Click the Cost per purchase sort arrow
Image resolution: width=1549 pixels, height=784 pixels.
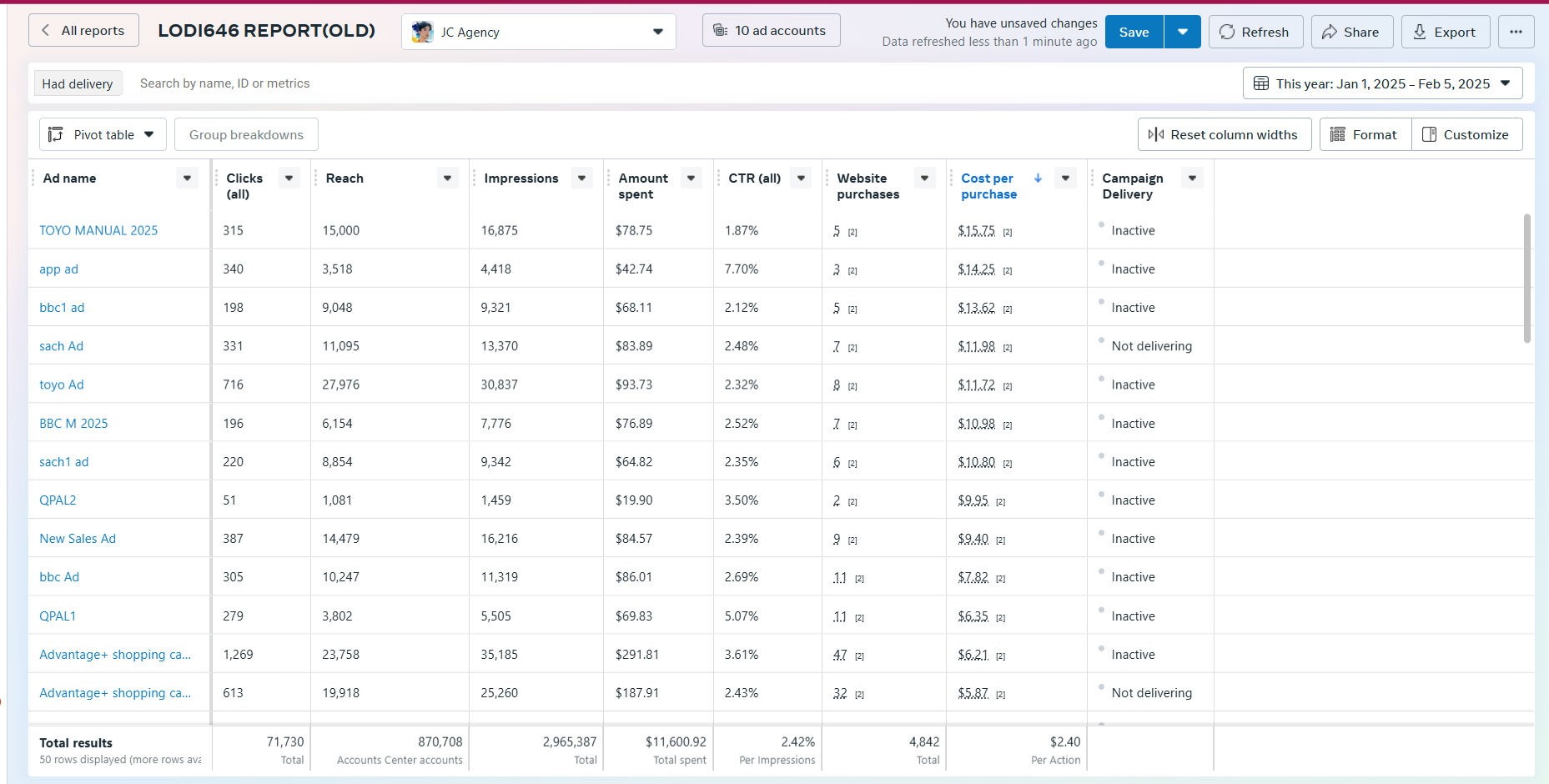(1038, 178)
